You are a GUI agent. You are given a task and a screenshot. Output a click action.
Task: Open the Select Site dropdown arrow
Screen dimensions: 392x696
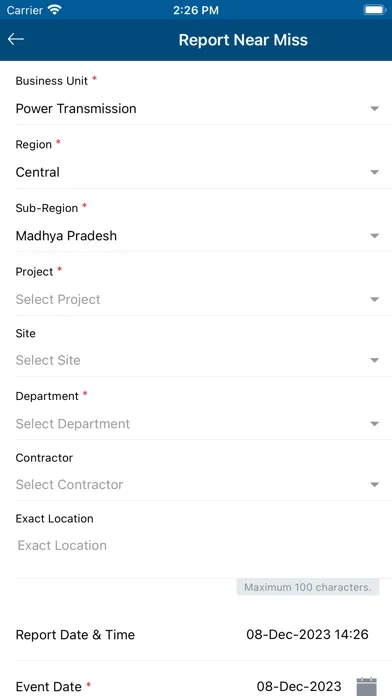[375, 360]
